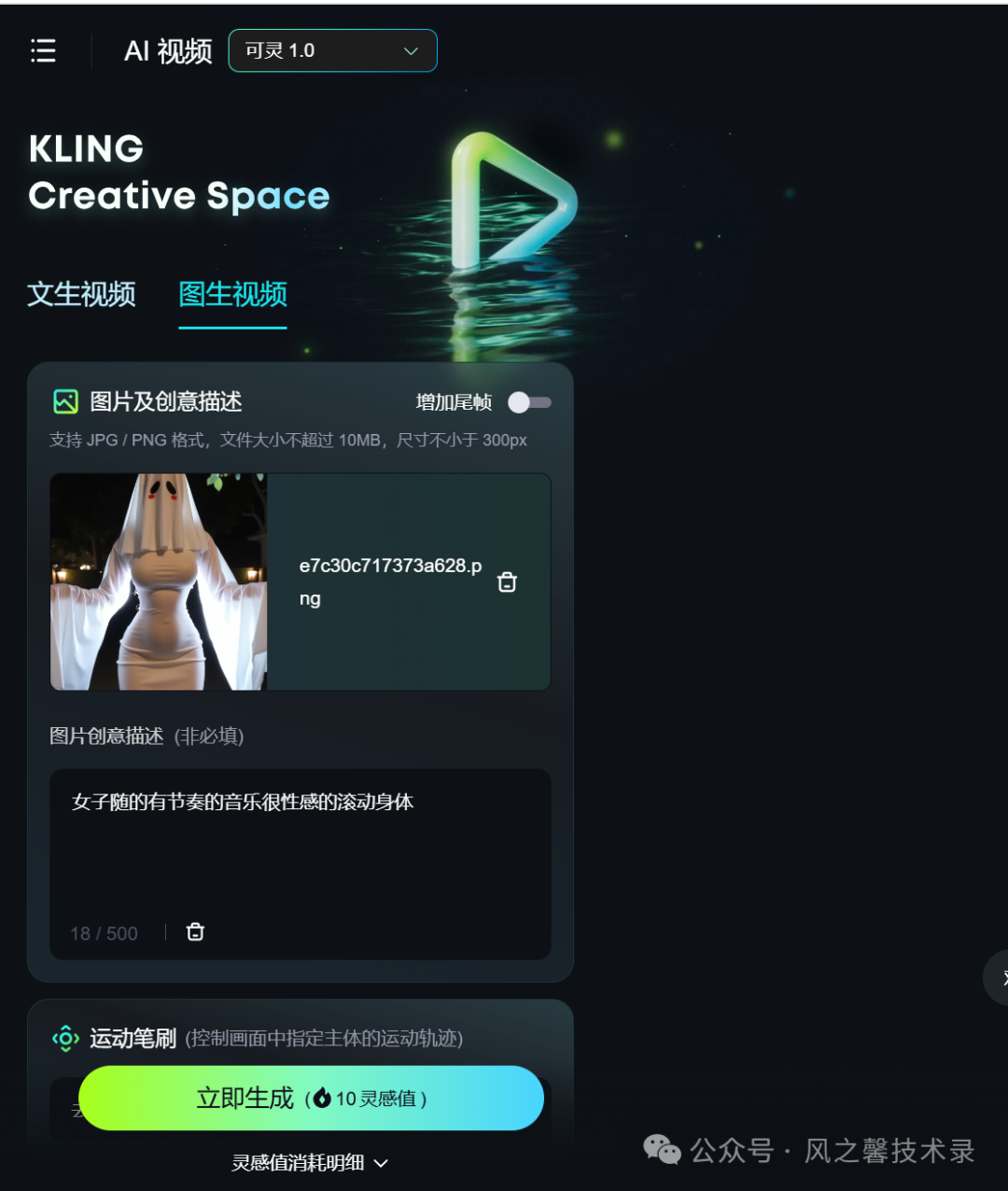Click the WeChat icon in watermark
1008x1191 pixels.
coord(663,1150)
